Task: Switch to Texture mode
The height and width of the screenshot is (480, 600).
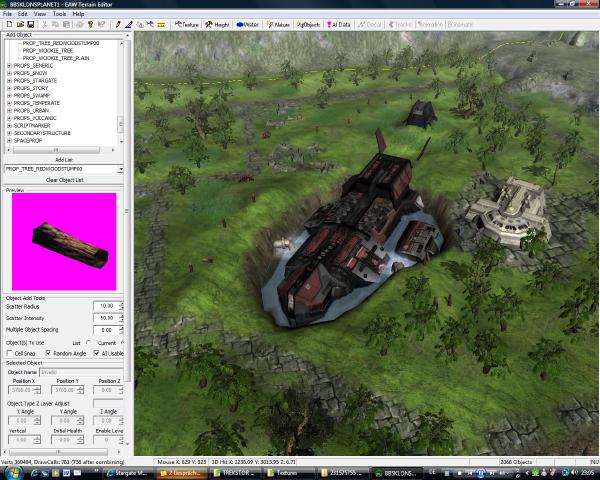Action: click(187, 24)
